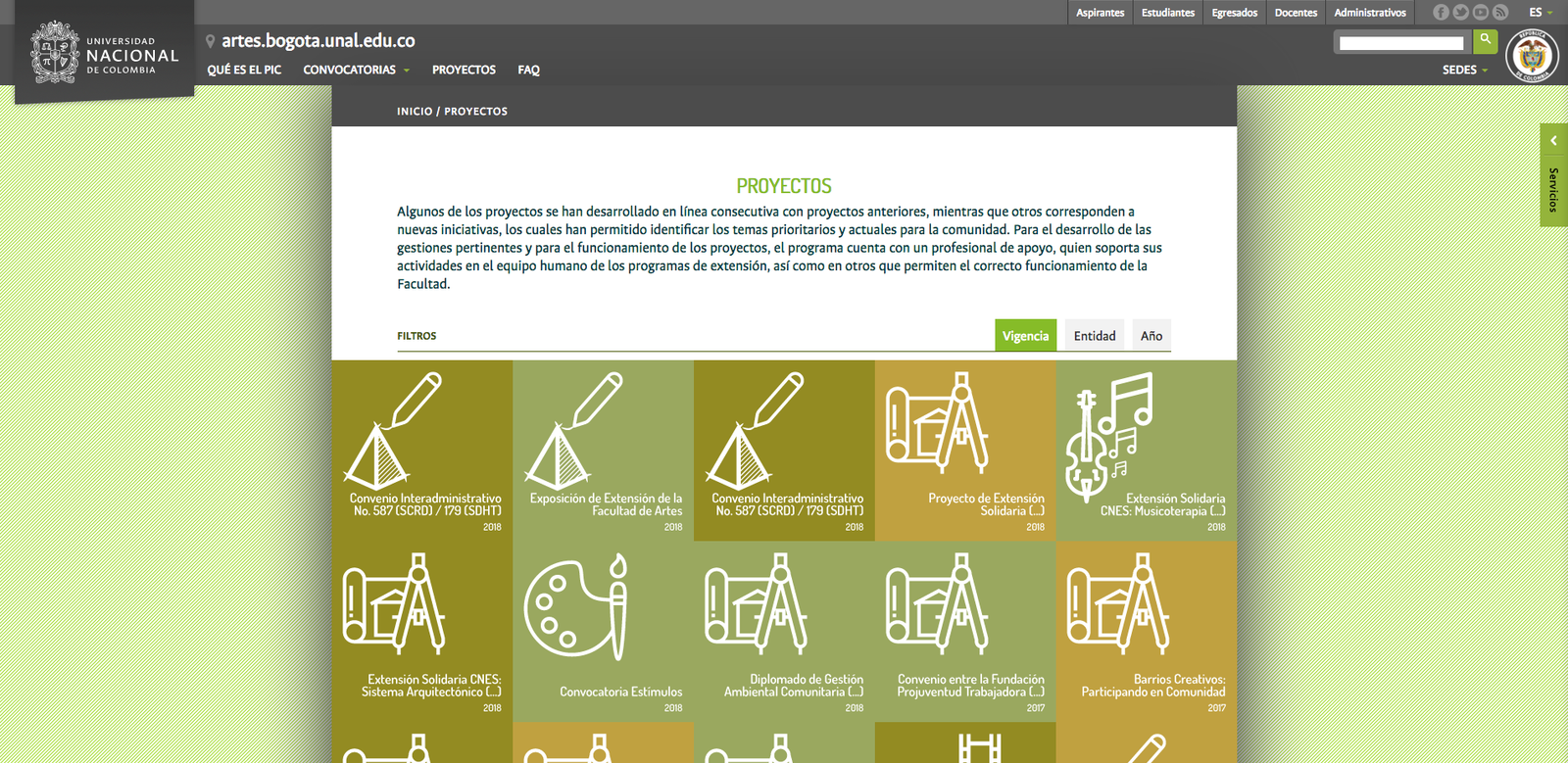This screenshot has width=1568, height=763.
Task: Open the ES language selector
Action: point(1540,13)
